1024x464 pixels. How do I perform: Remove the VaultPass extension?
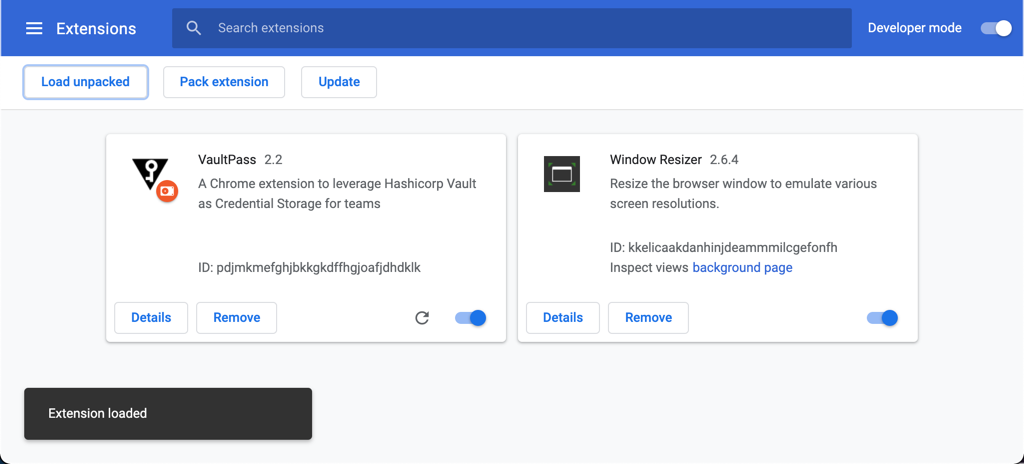pyautogui.click(x=236, y=318)
